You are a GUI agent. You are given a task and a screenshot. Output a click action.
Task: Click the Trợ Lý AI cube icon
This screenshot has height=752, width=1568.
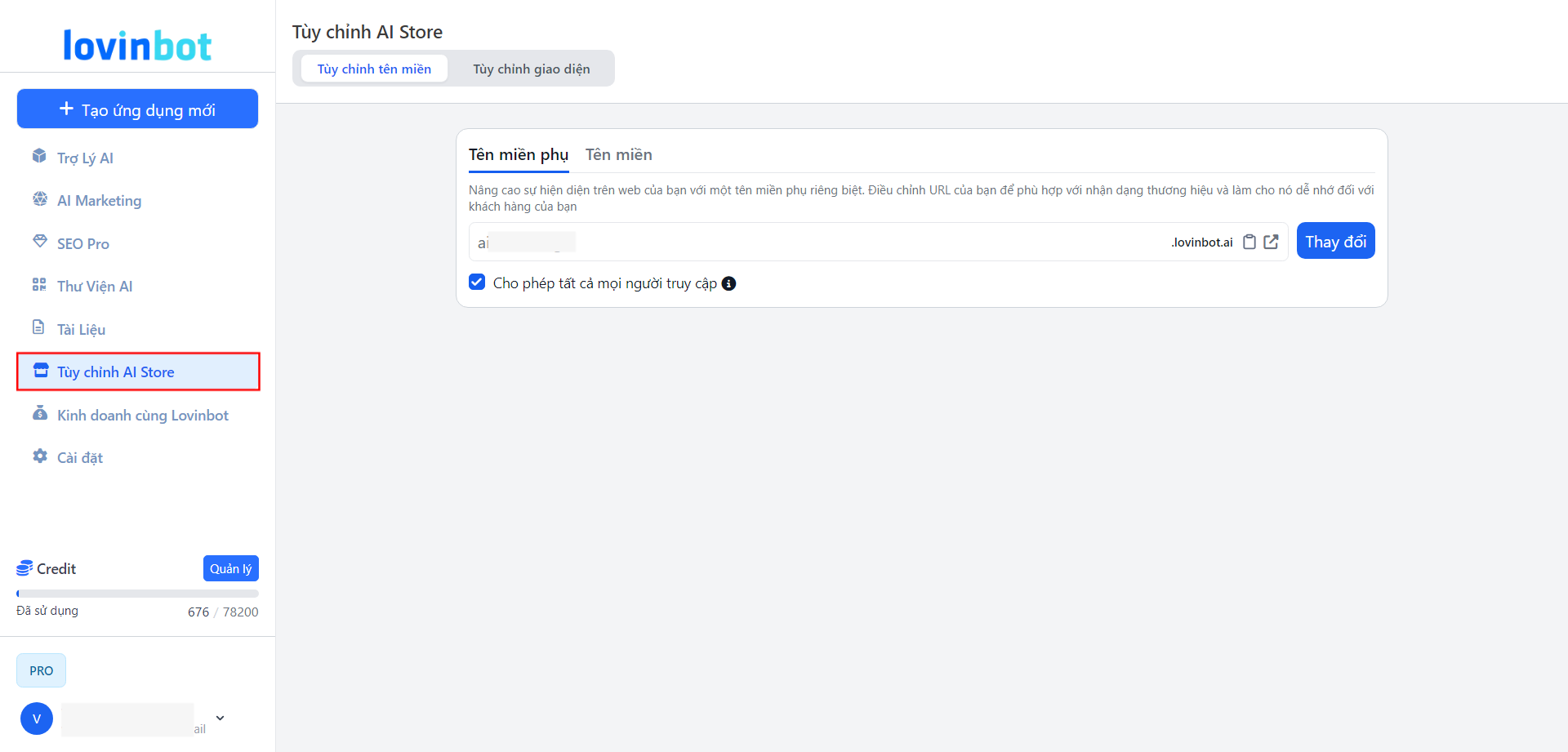[39, 156]
